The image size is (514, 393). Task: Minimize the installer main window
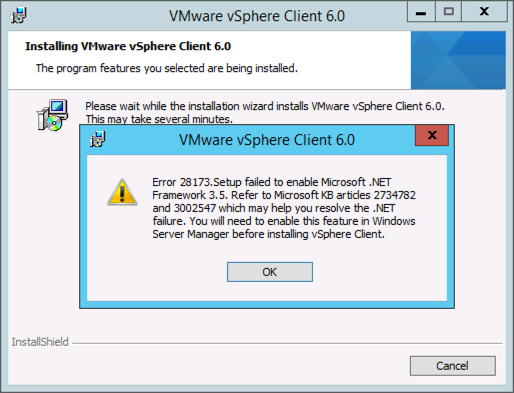[421, 12]
